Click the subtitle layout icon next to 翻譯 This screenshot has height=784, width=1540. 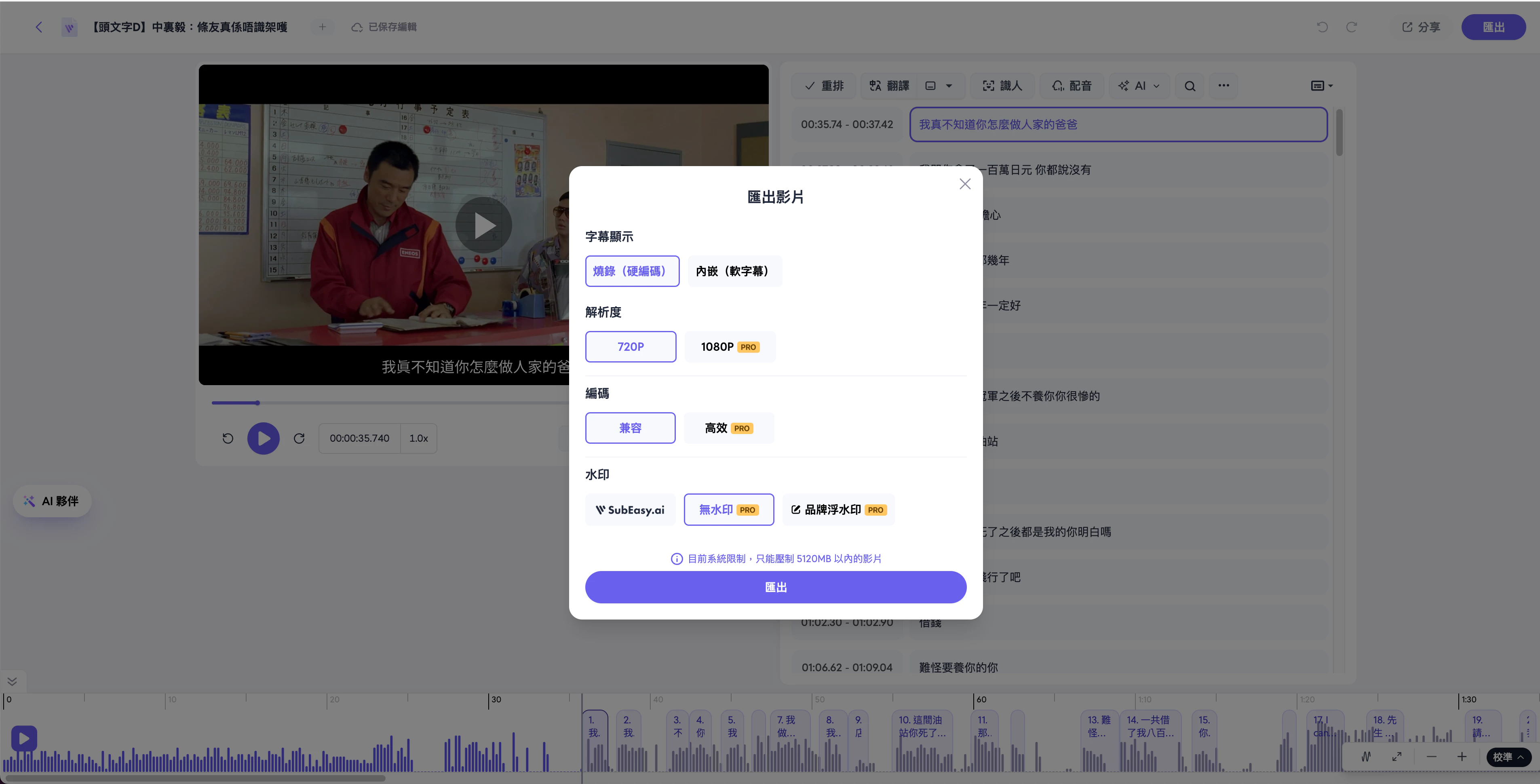[930, 85]
